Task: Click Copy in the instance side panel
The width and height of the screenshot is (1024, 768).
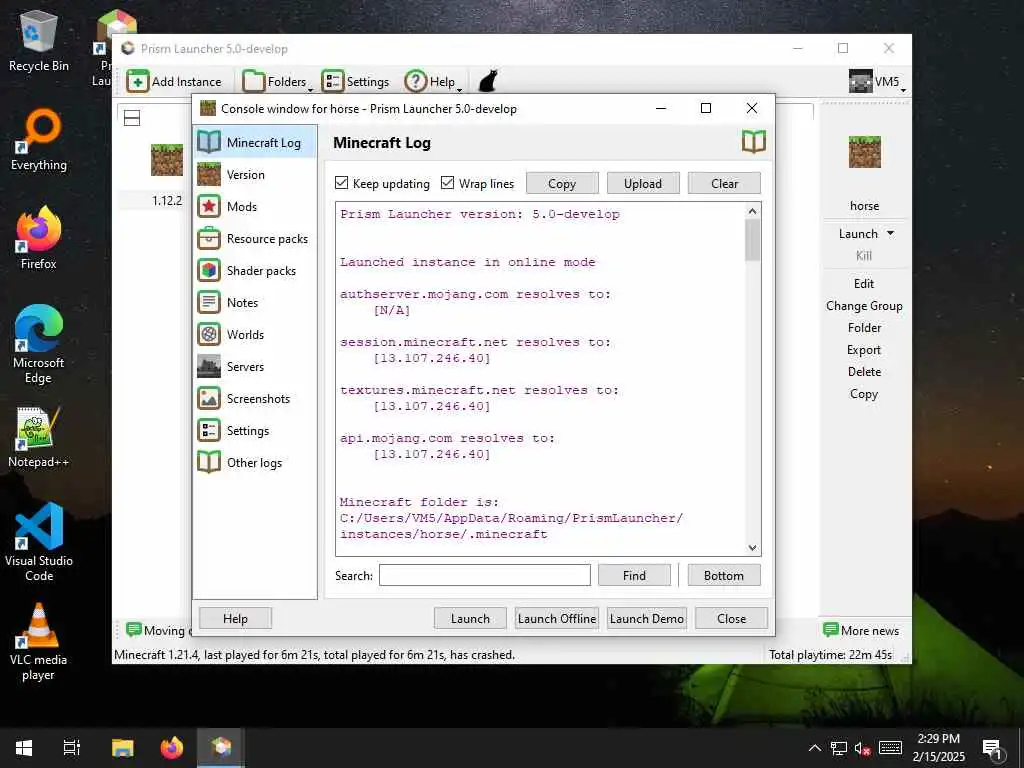Action: [x=864, y=394]
